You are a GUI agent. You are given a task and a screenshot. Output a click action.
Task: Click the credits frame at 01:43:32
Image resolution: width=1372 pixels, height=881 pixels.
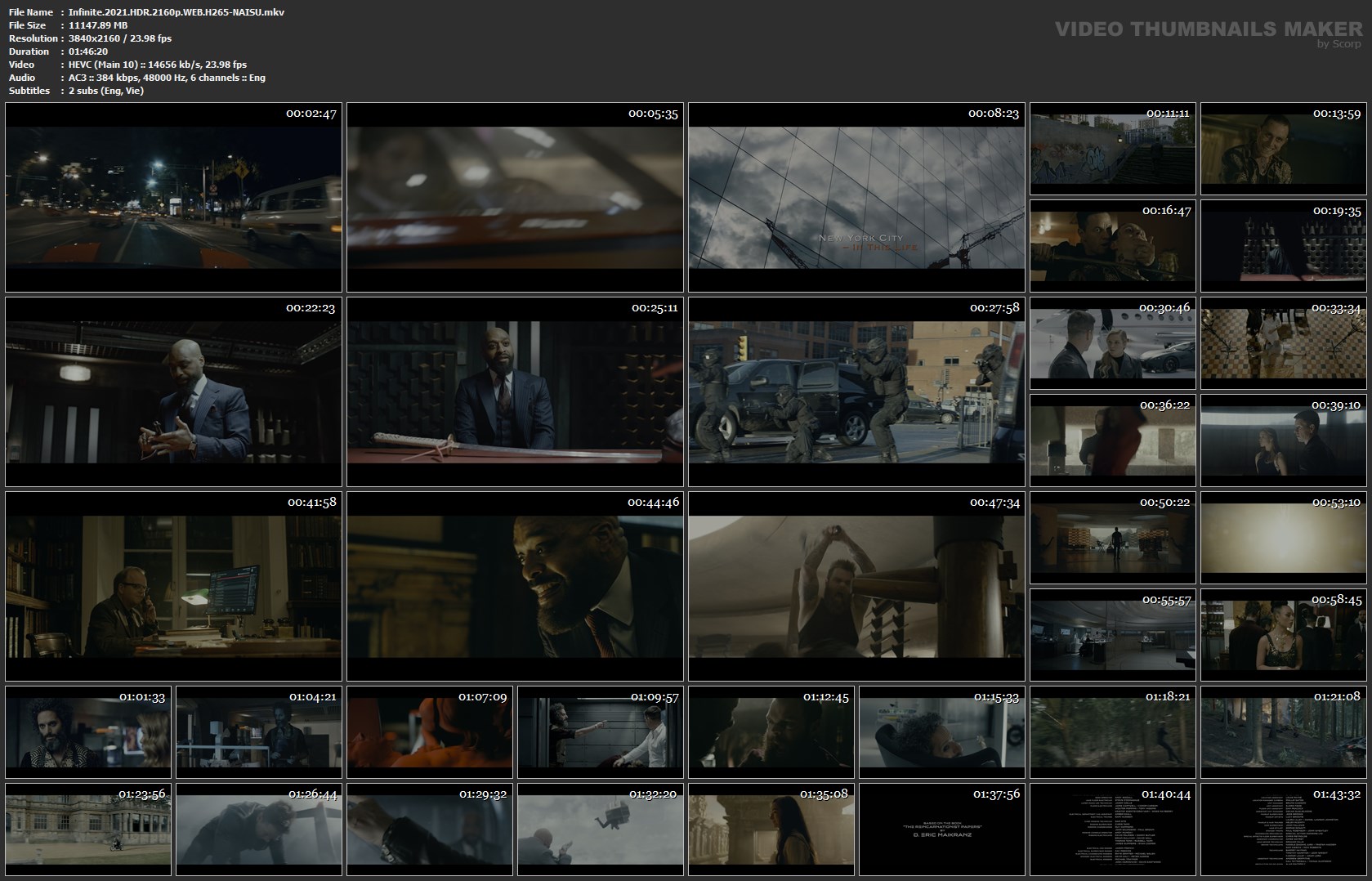(1284, 830)
